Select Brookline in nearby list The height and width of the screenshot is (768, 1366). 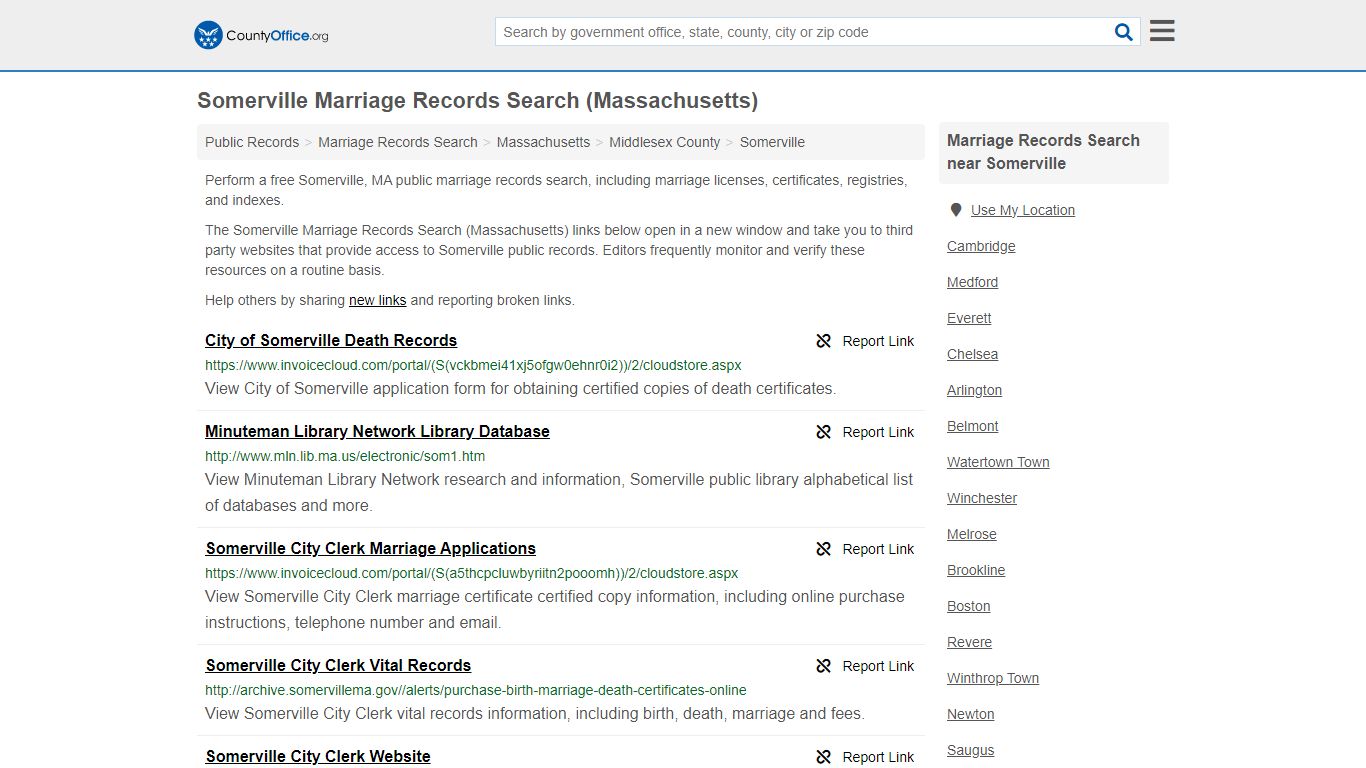pyautogui.click(x=976, y=570)
